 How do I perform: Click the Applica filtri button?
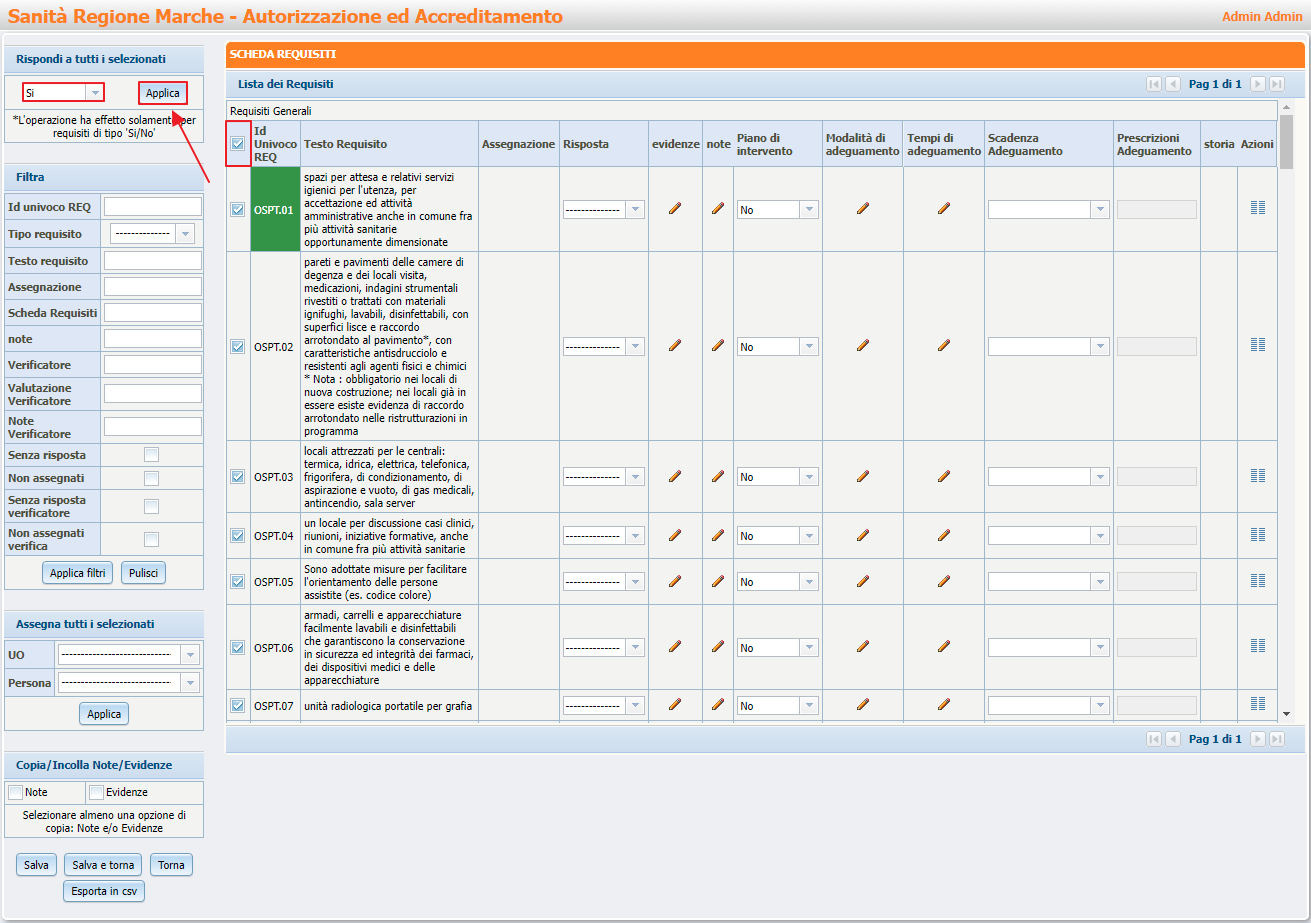click(78, 573)
